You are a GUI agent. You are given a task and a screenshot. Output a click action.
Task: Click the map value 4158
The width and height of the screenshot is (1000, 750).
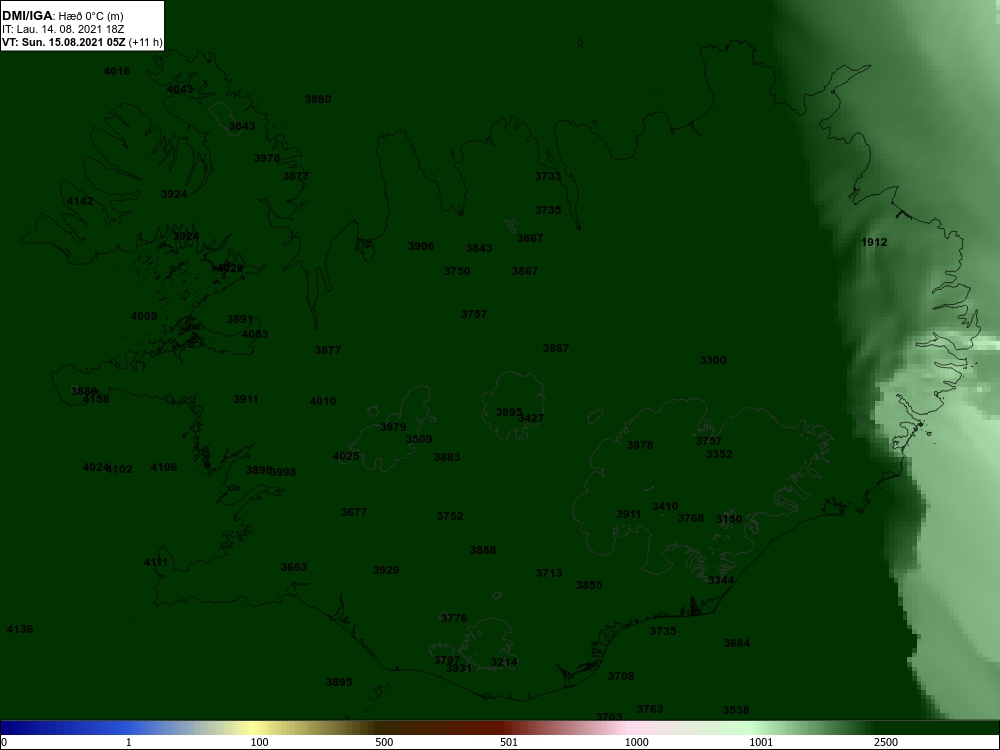tap(96, 399)
